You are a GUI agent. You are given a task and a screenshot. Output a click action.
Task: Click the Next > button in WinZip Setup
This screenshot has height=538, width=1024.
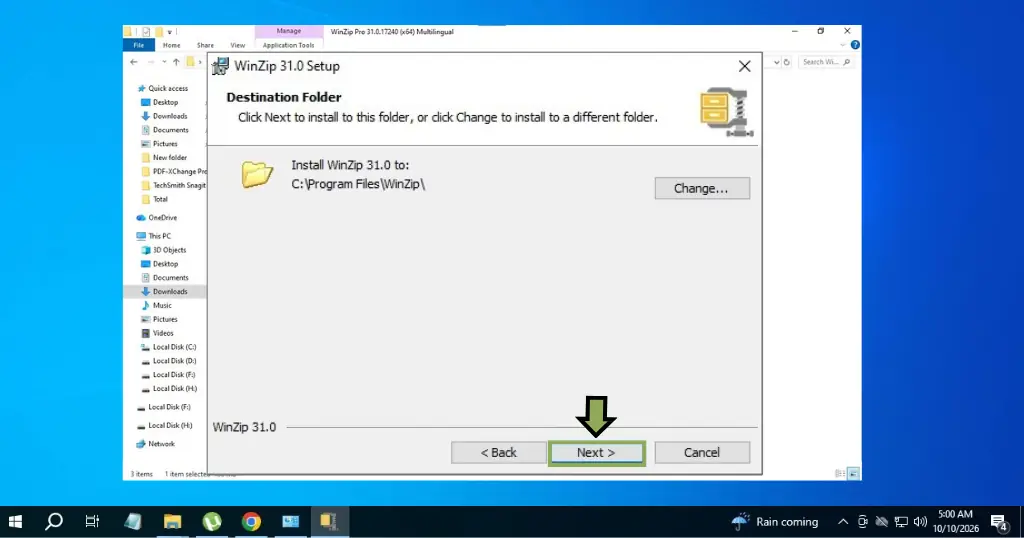pos(597,452)
